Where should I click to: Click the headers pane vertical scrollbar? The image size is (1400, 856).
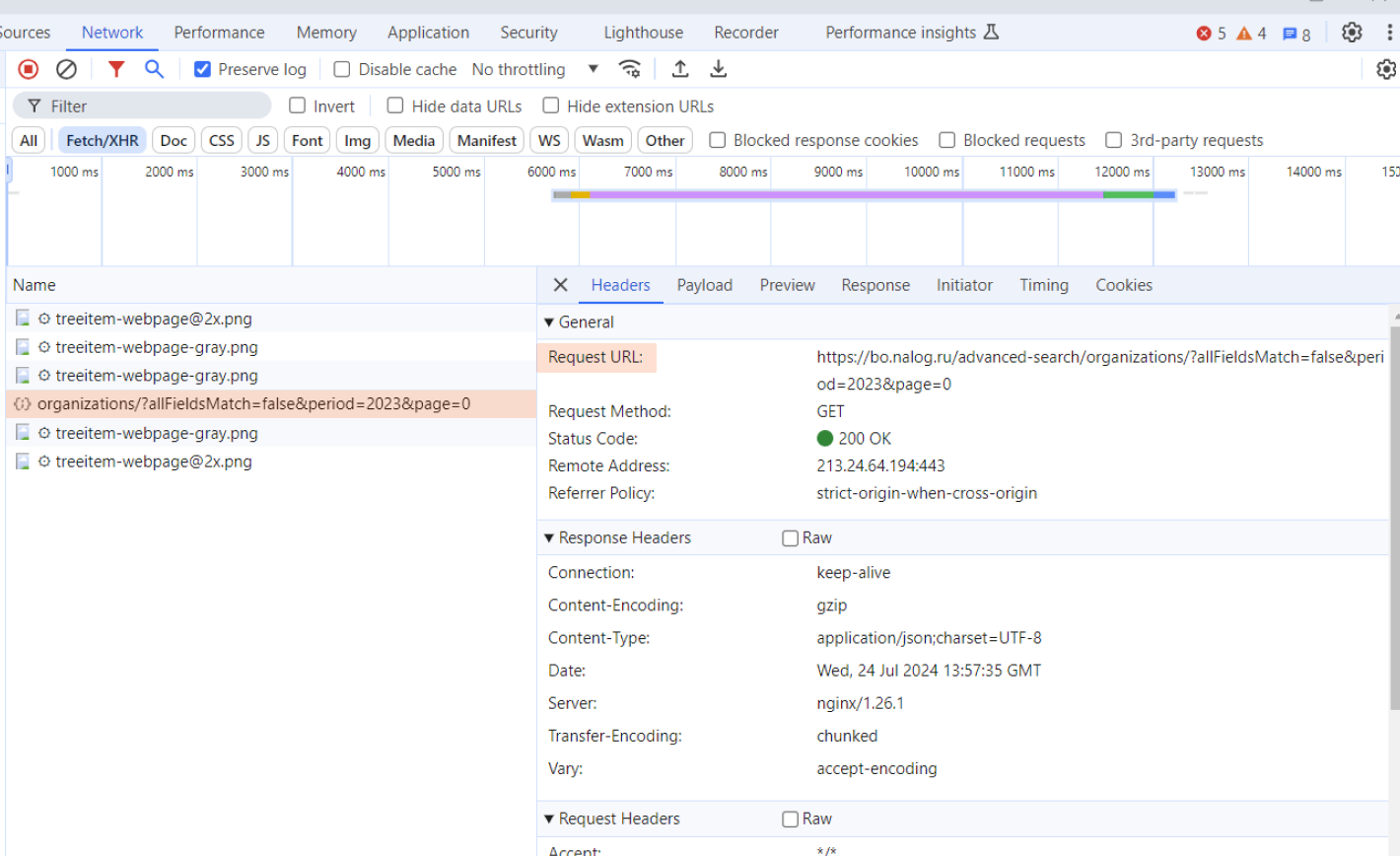(1395, 517)
